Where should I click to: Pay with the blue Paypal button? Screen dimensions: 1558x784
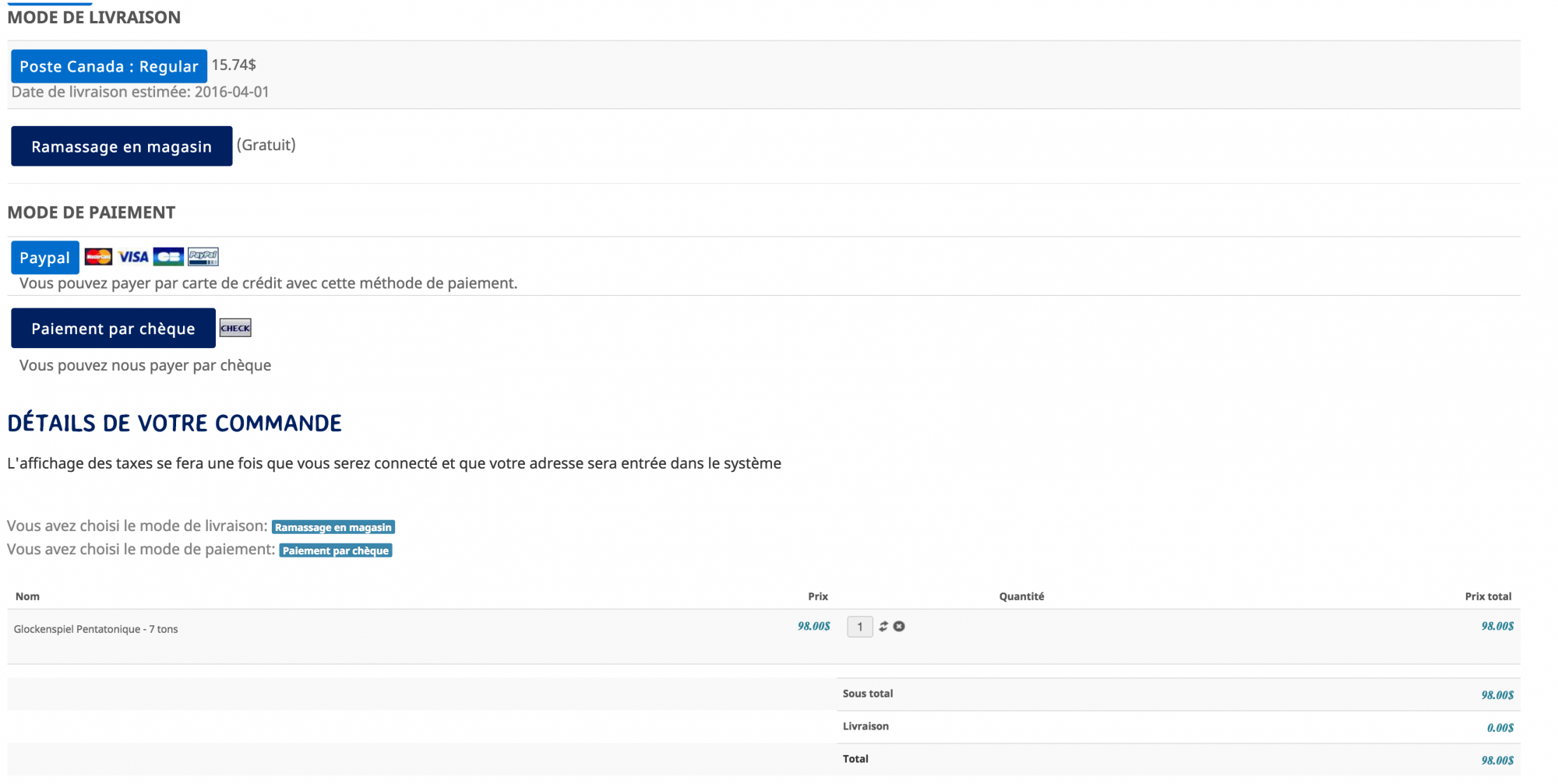pos(45,258)
